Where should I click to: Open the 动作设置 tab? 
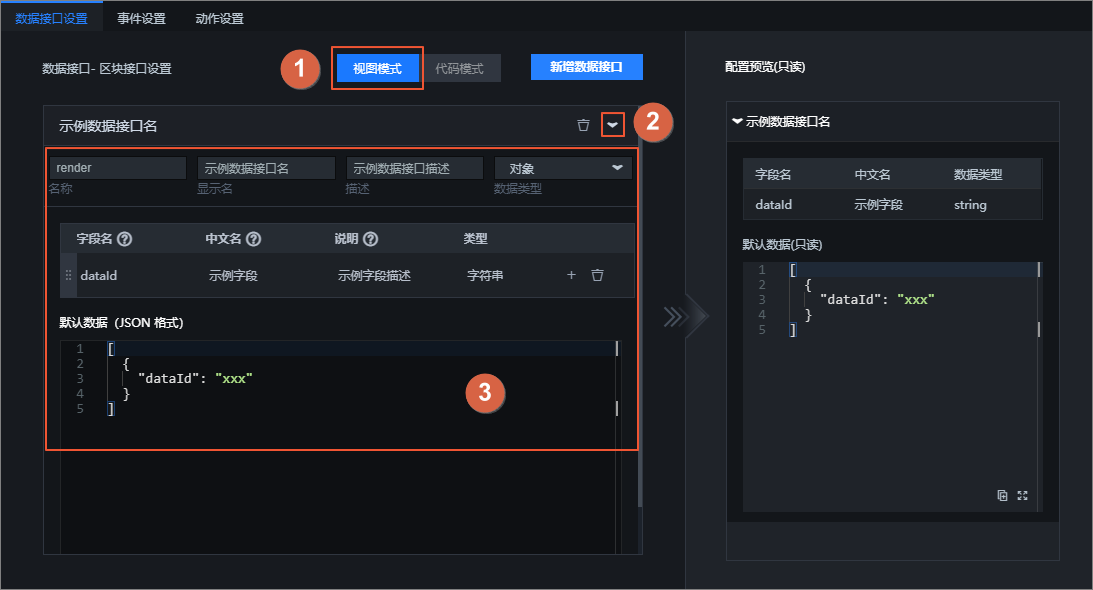[x=220, y=18]
